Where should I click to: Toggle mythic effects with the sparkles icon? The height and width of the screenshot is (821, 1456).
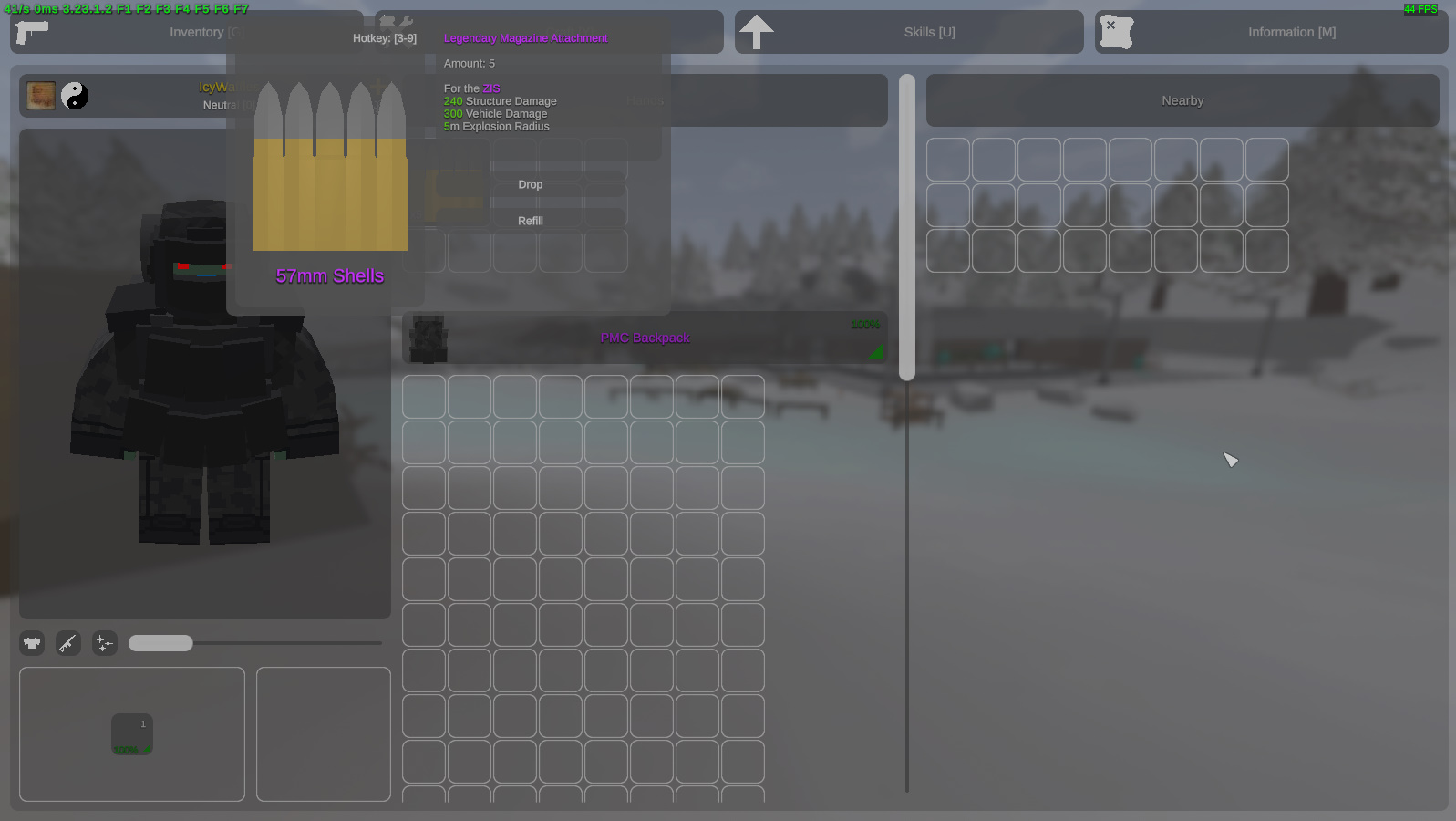tap(105, 643)
